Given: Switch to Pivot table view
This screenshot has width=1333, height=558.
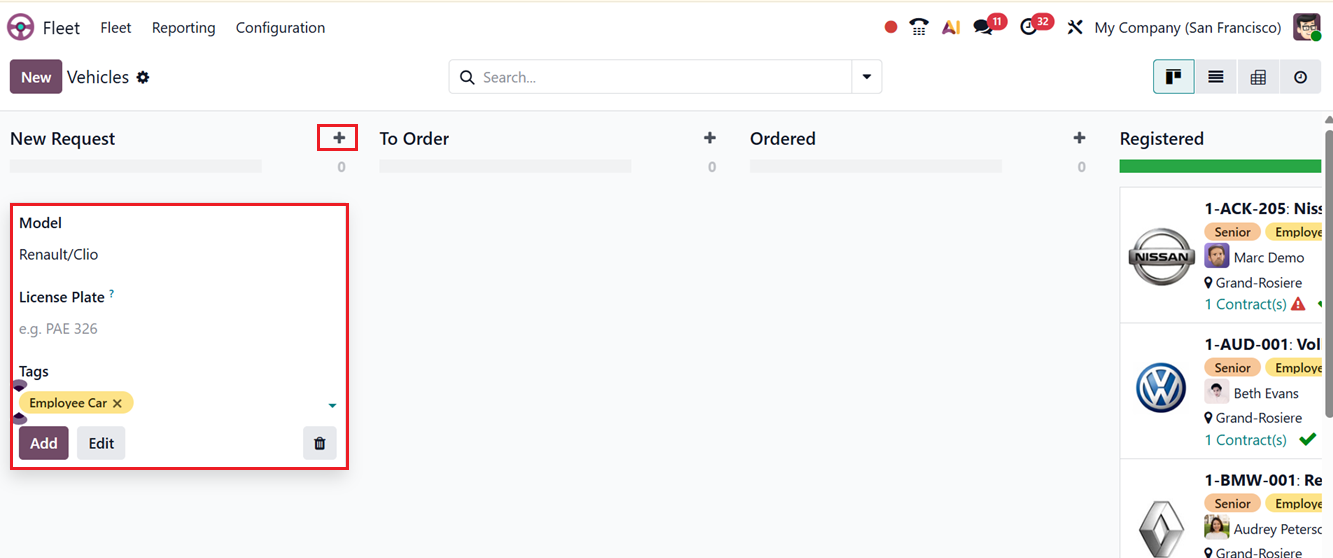Looking at the screenshot, I should tap(1258, 77).
